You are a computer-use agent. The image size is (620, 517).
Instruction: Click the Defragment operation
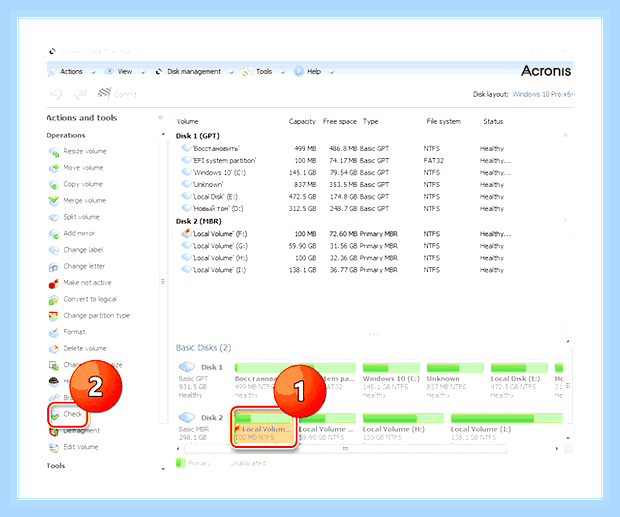(x=81, y=430)
